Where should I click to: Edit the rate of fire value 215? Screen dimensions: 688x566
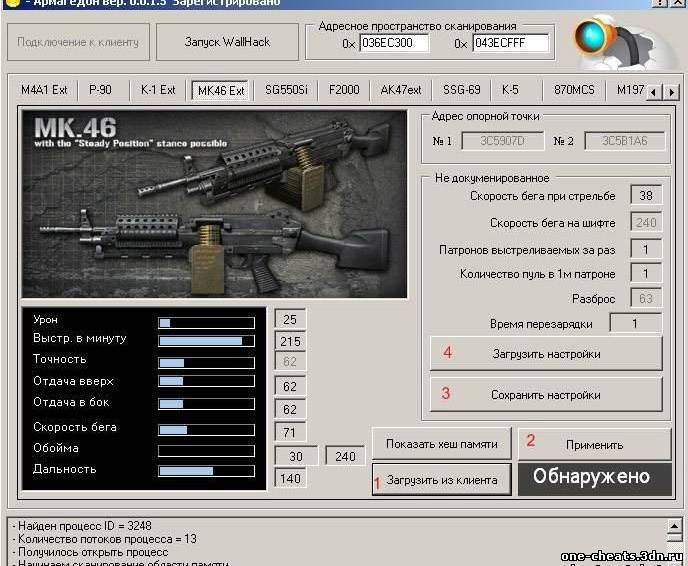click(290, 341)
